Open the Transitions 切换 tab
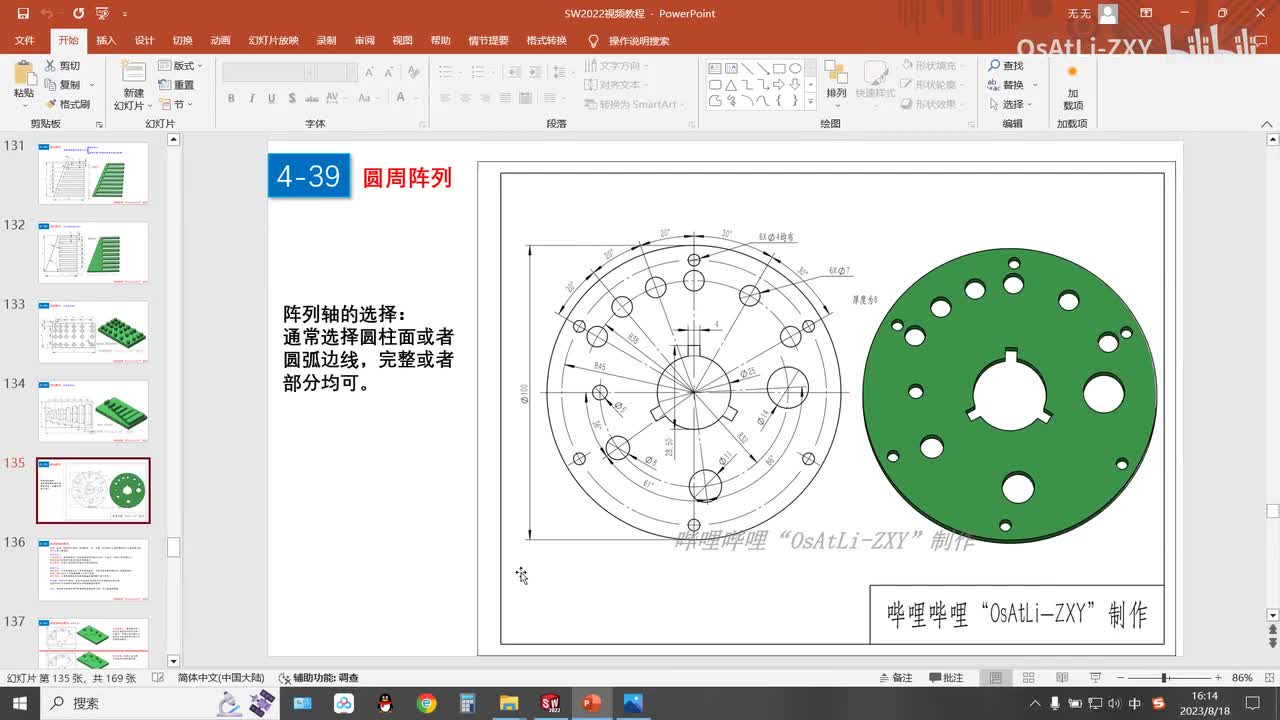Screen dimensions: 1280x720 click(x=182, y=41)
